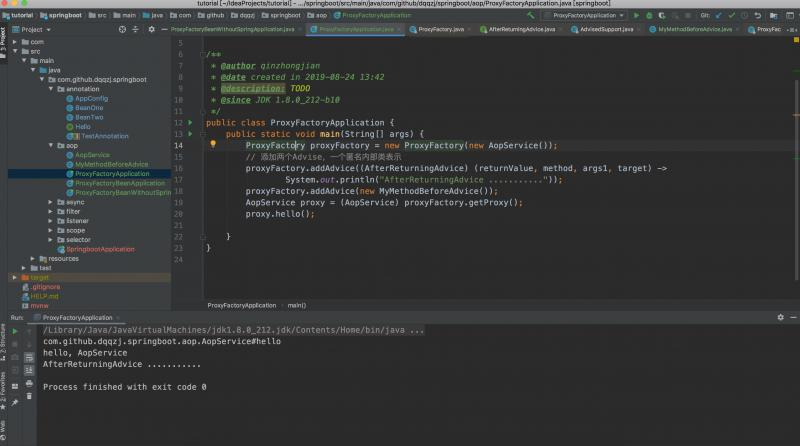The image size is (800, 446).
Task: Click tutorial in navigation breadcrumb
Action: point(18,15)
